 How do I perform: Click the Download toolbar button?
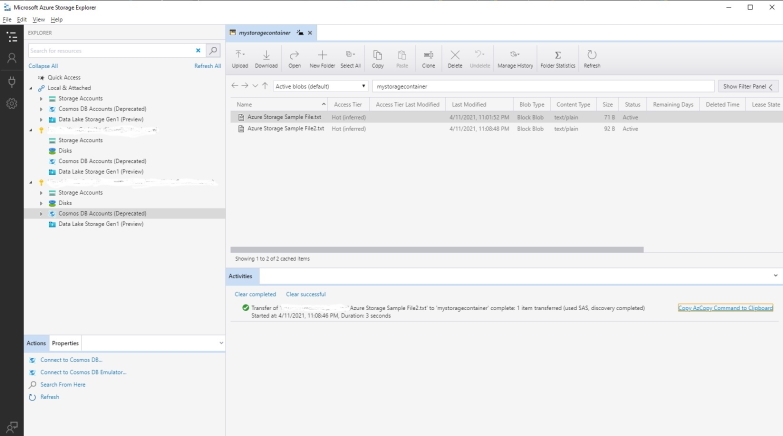[x=266, y=59]
